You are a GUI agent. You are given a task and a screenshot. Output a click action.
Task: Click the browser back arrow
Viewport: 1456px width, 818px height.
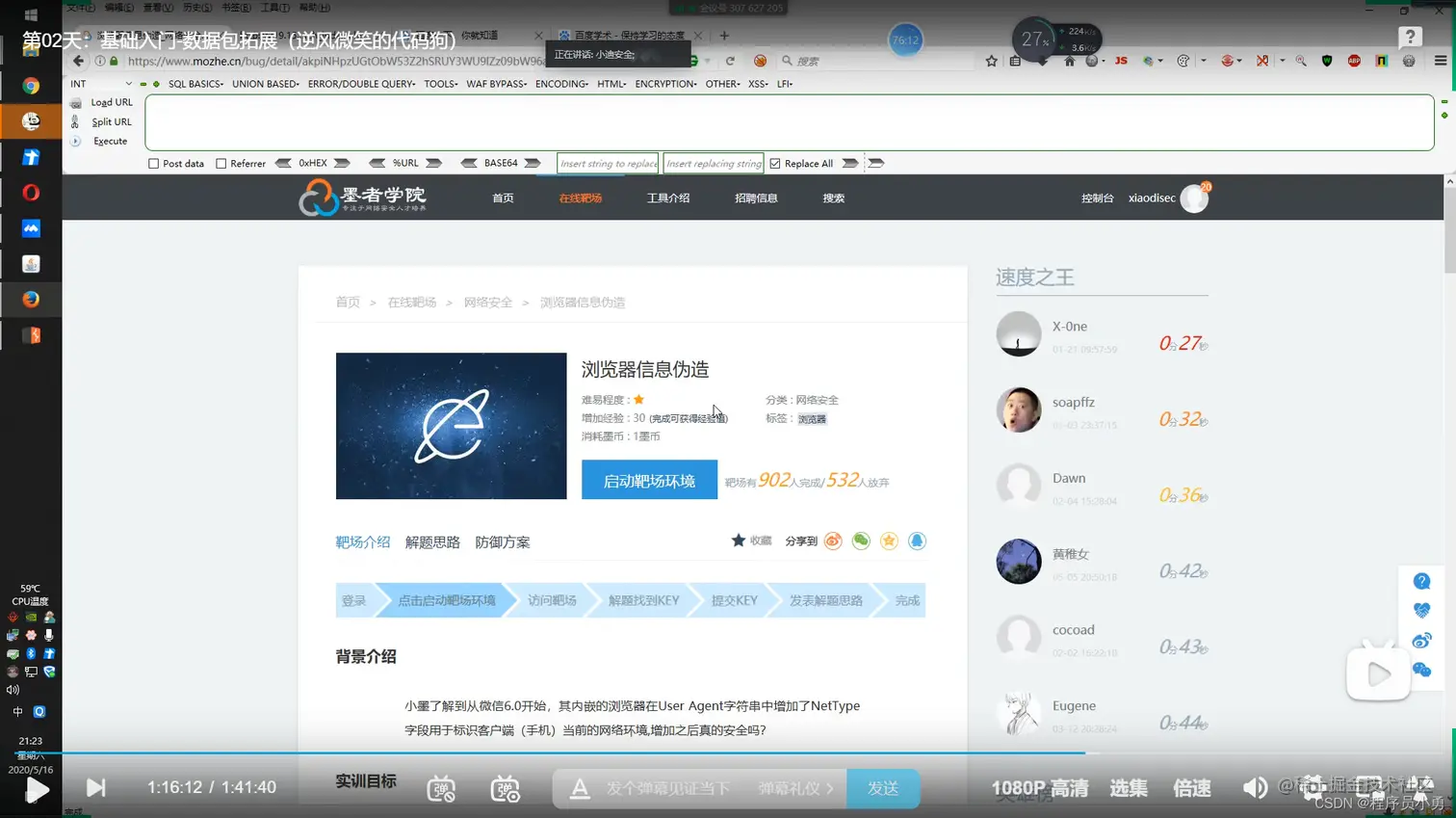pos(78,61)
